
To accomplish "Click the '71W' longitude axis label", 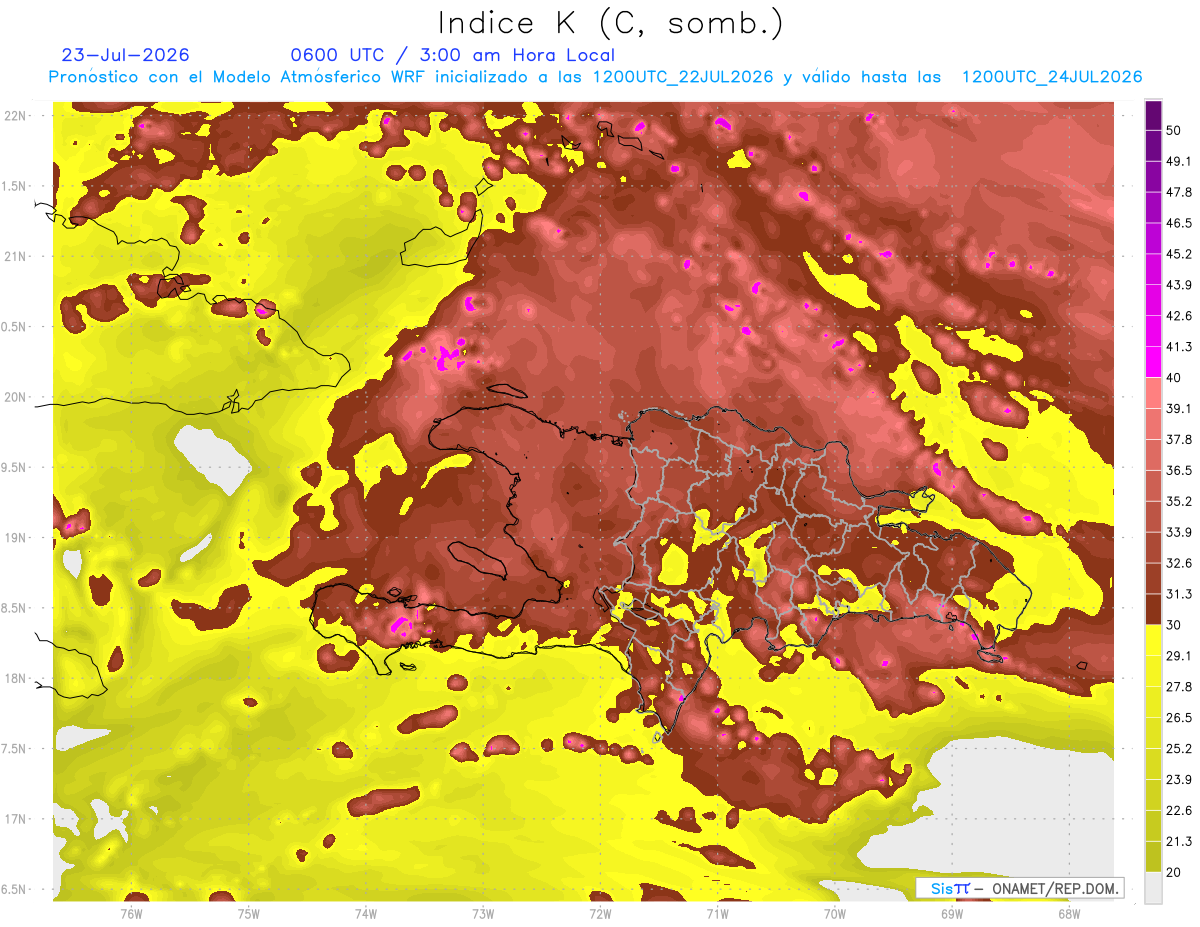I will coord(717,914).
